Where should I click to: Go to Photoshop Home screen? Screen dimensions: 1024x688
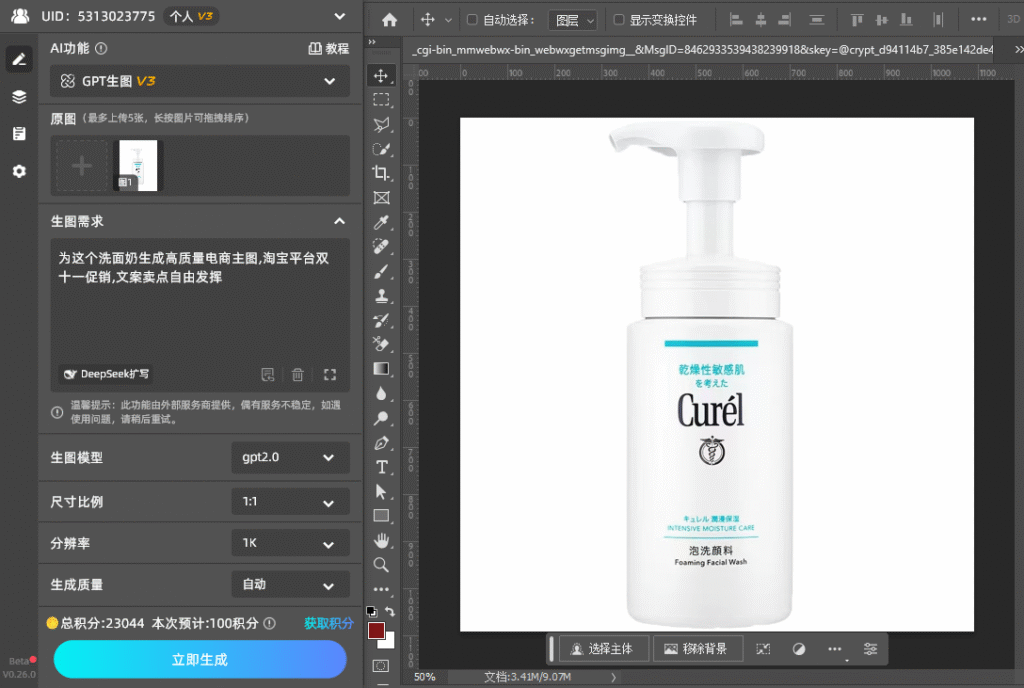coord(389,20)
